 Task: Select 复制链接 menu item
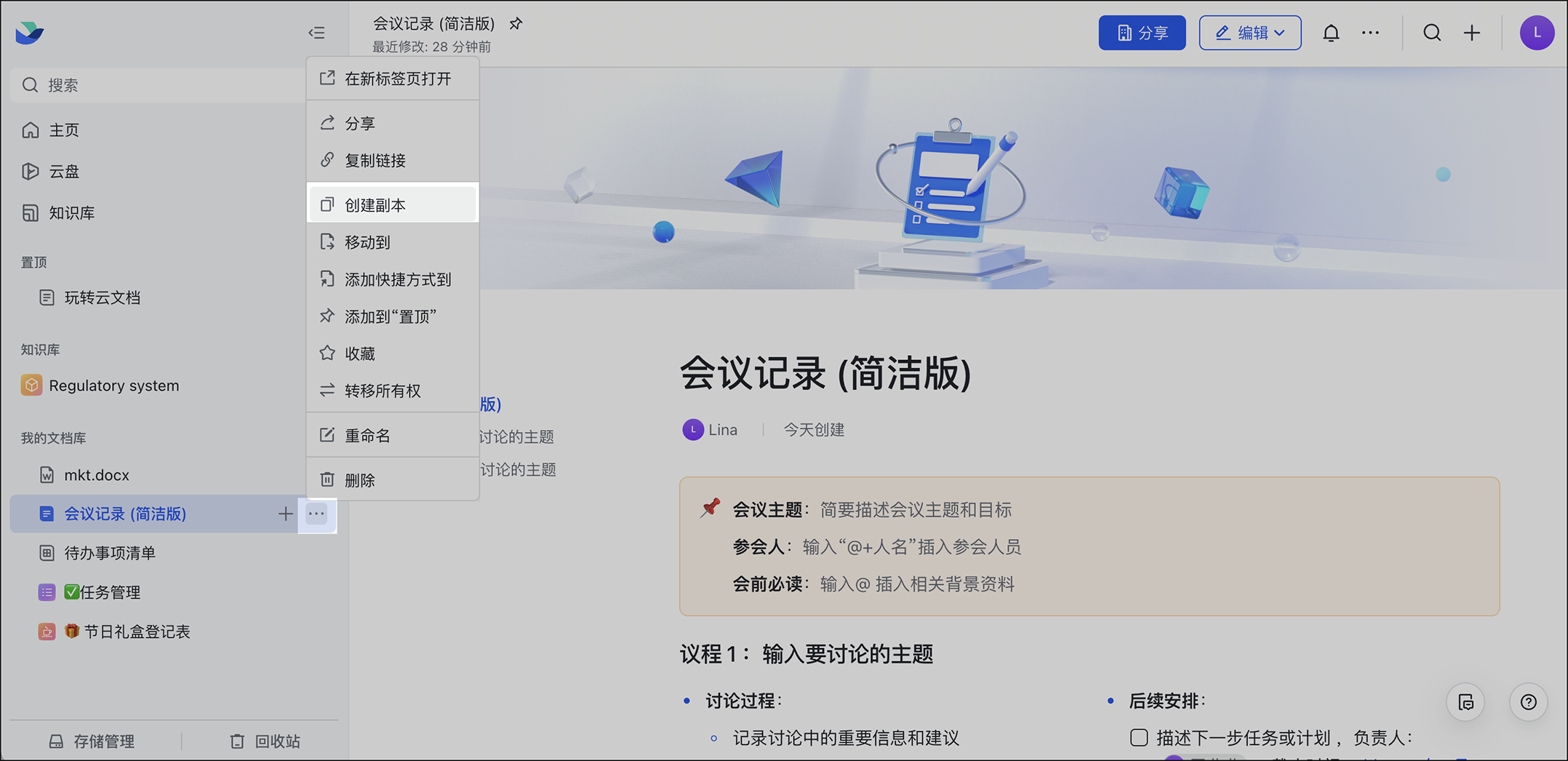click(x=393, y=160)
